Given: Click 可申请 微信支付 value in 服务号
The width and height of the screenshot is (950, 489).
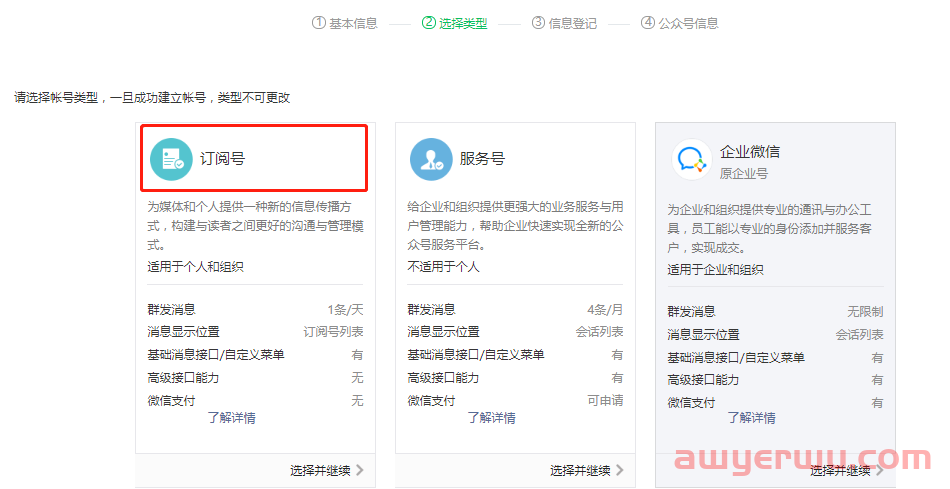Looking at the screenshot, I should coord(605,401).
